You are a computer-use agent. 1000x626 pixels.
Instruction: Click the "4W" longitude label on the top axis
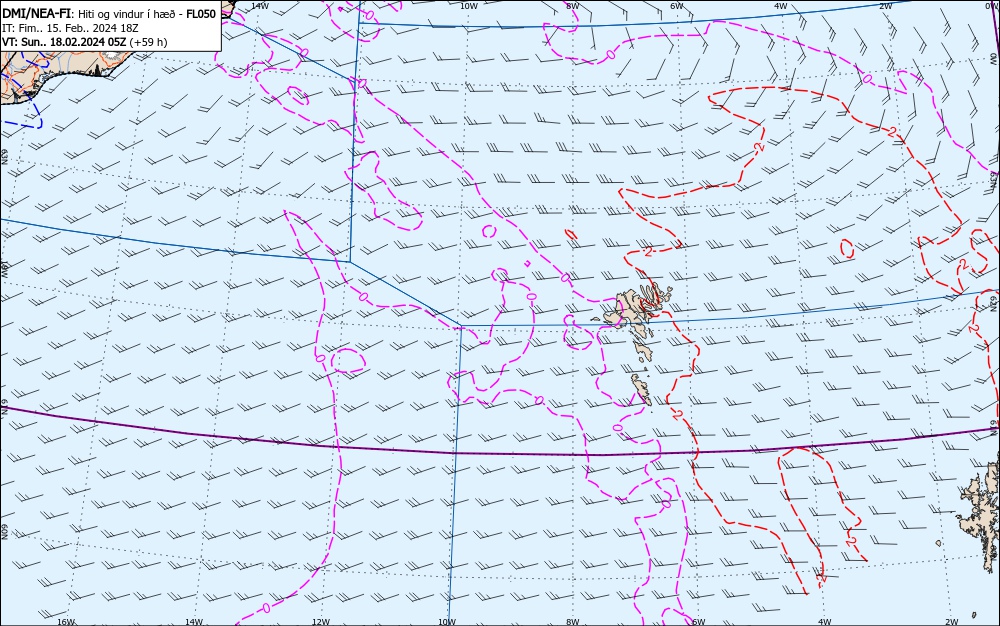coord(781,6)
